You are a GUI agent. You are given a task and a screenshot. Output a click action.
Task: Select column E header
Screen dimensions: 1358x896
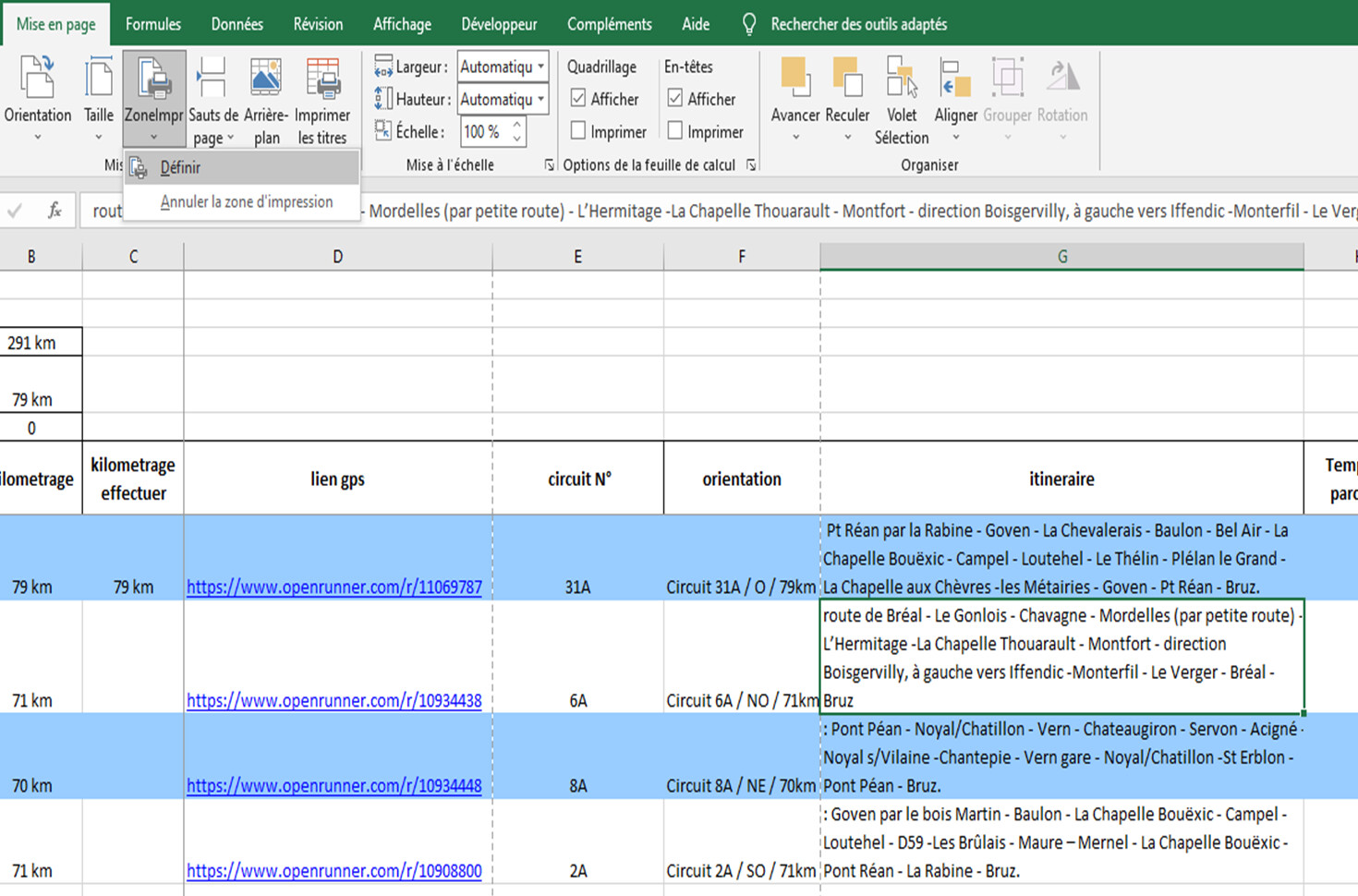[577, 256]
